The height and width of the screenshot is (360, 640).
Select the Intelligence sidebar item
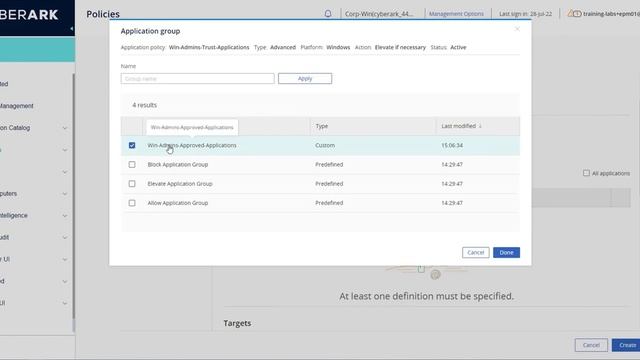click(14, 216)
